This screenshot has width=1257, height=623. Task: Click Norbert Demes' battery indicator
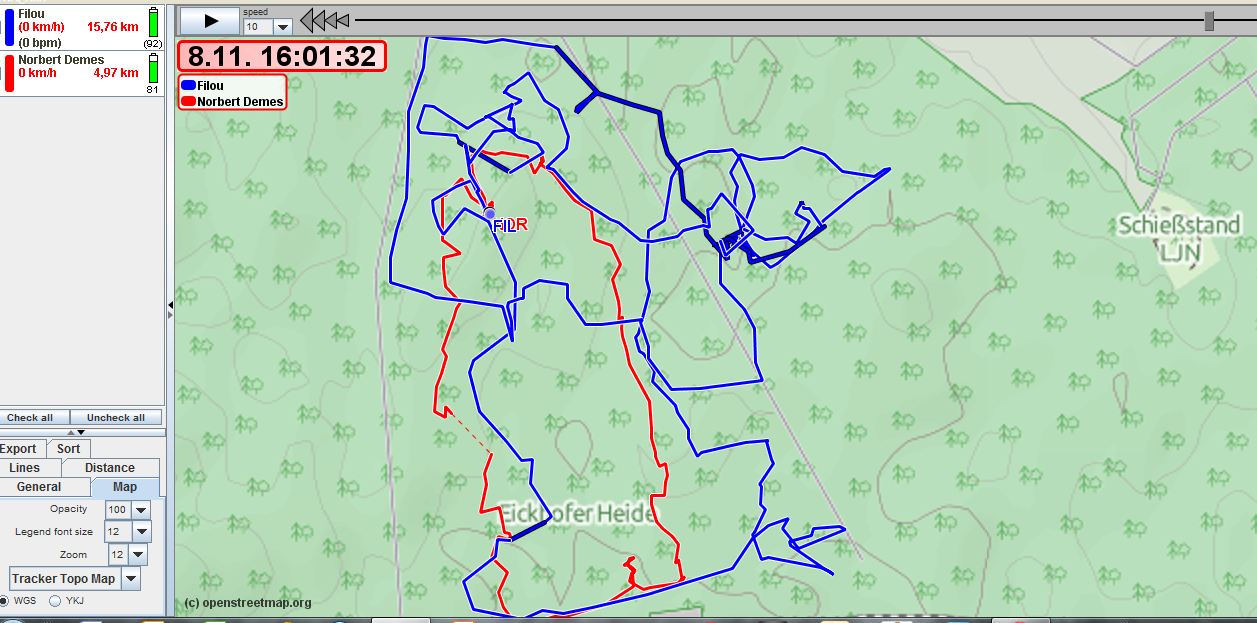click(151, 70)
